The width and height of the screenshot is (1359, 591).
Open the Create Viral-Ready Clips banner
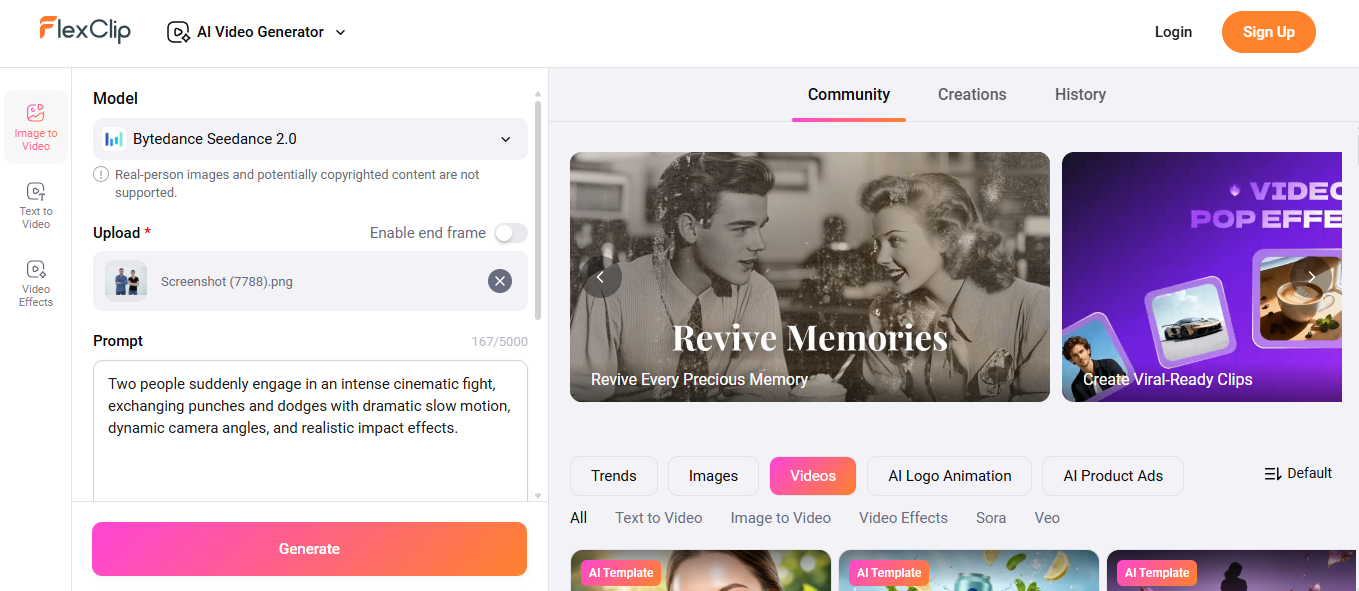pos(1202,277)
